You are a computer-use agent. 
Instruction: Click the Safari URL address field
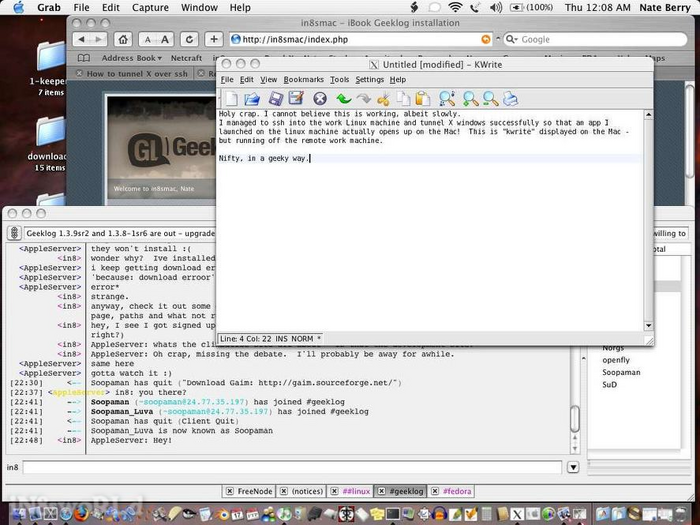361,39
